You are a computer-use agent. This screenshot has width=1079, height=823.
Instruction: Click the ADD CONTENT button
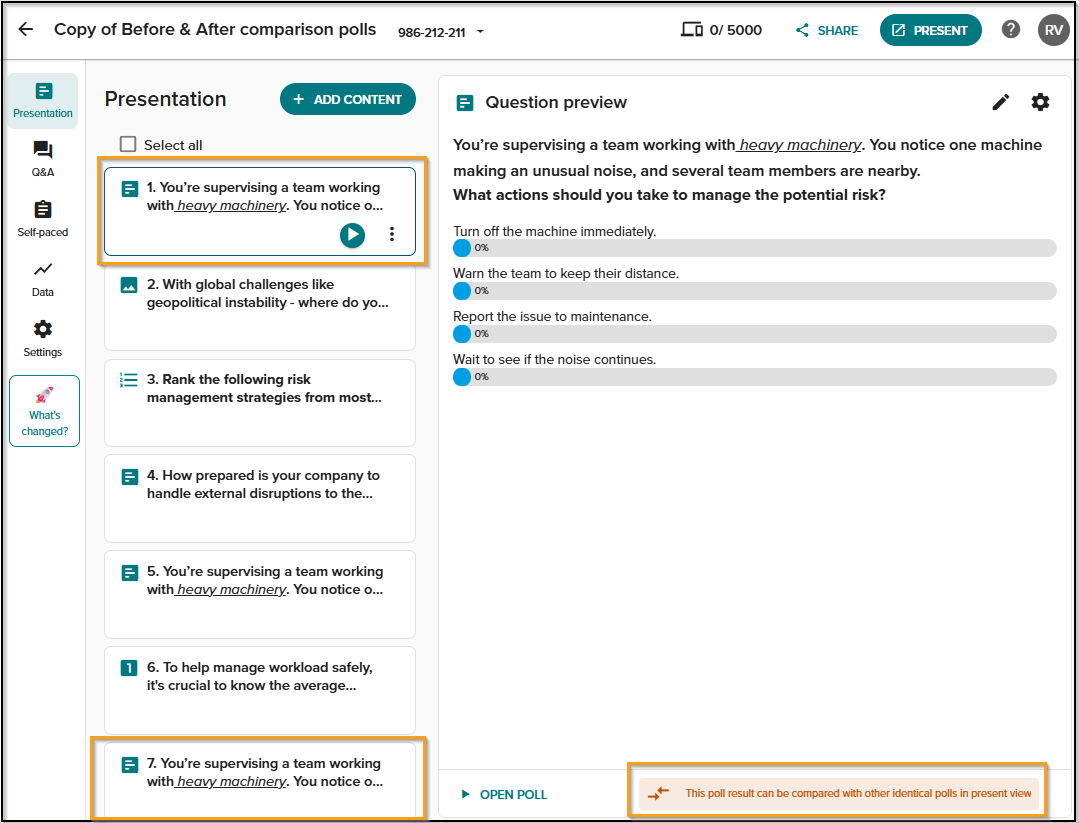point(348,99)
